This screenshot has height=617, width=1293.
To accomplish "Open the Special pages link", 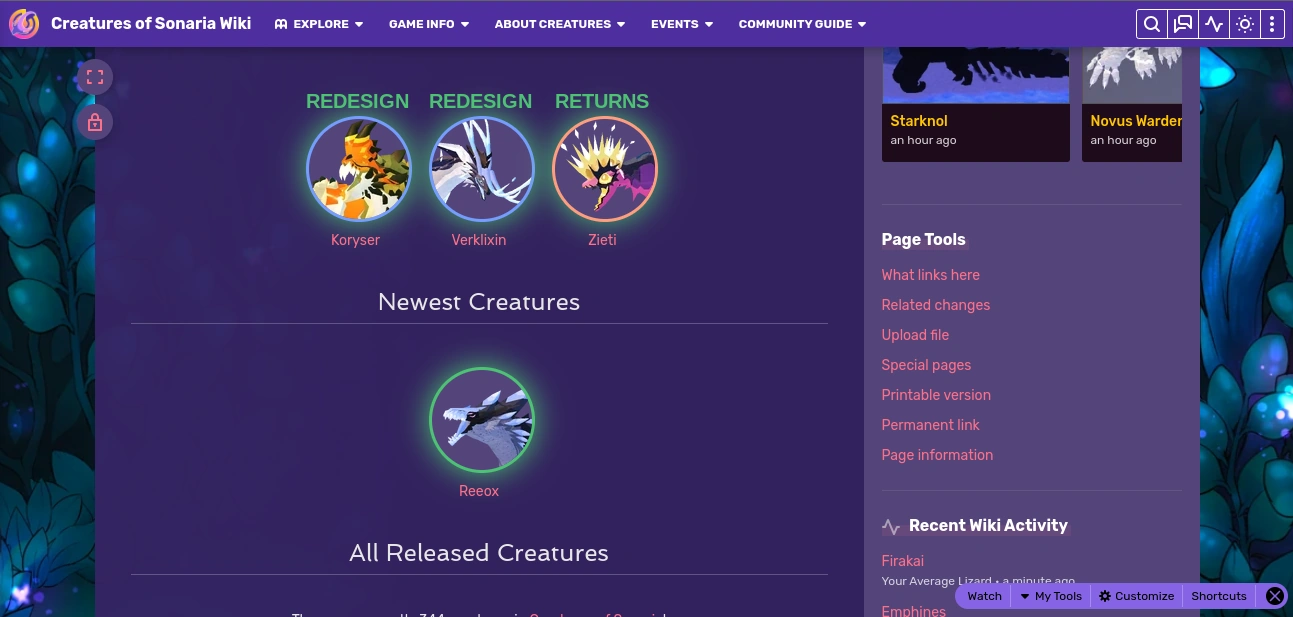I will pos(926,365).
